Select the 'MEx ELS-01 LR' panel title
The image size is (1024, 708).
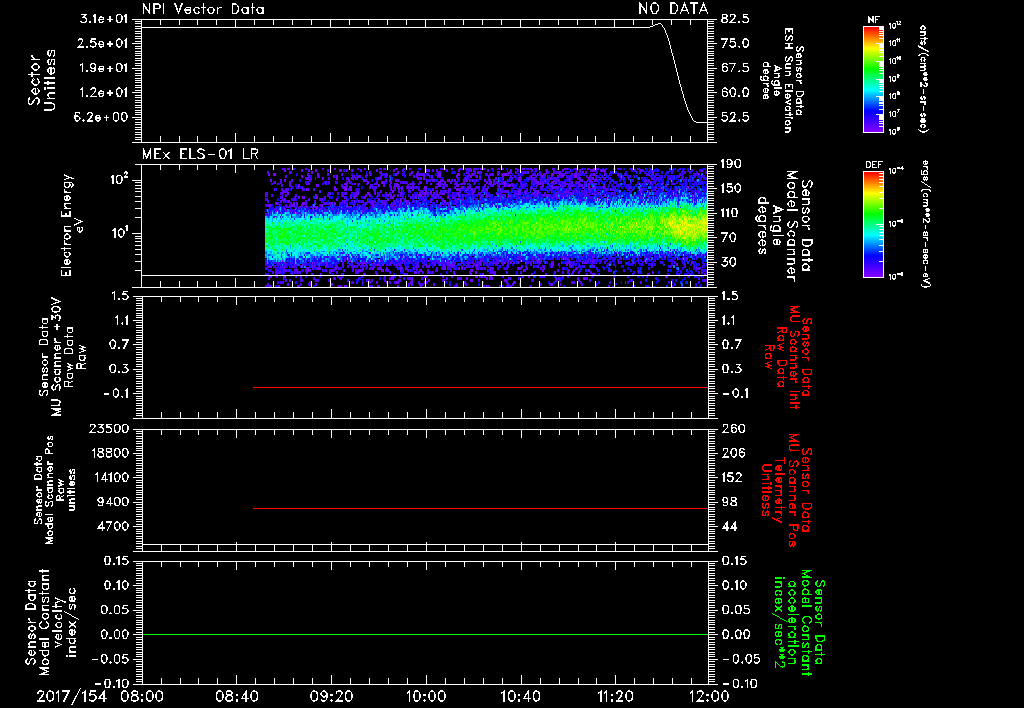click(x=200, y=154)
